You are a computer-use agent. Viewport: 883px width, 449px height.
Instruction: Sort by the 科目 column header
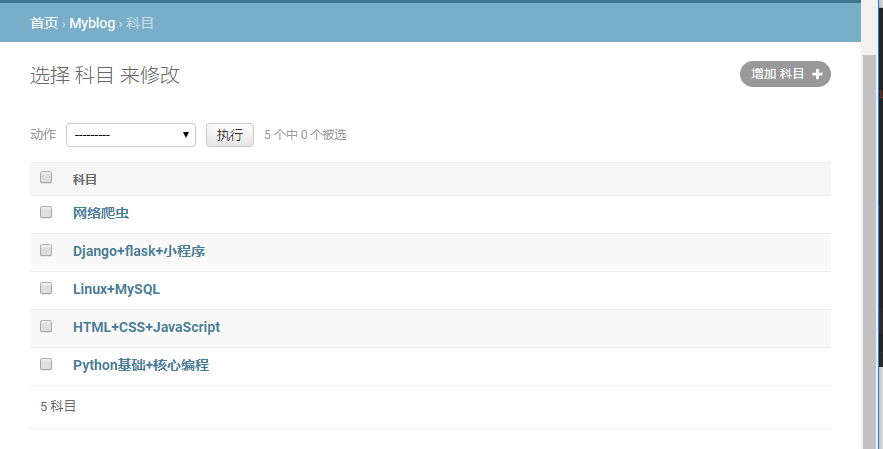84,180
